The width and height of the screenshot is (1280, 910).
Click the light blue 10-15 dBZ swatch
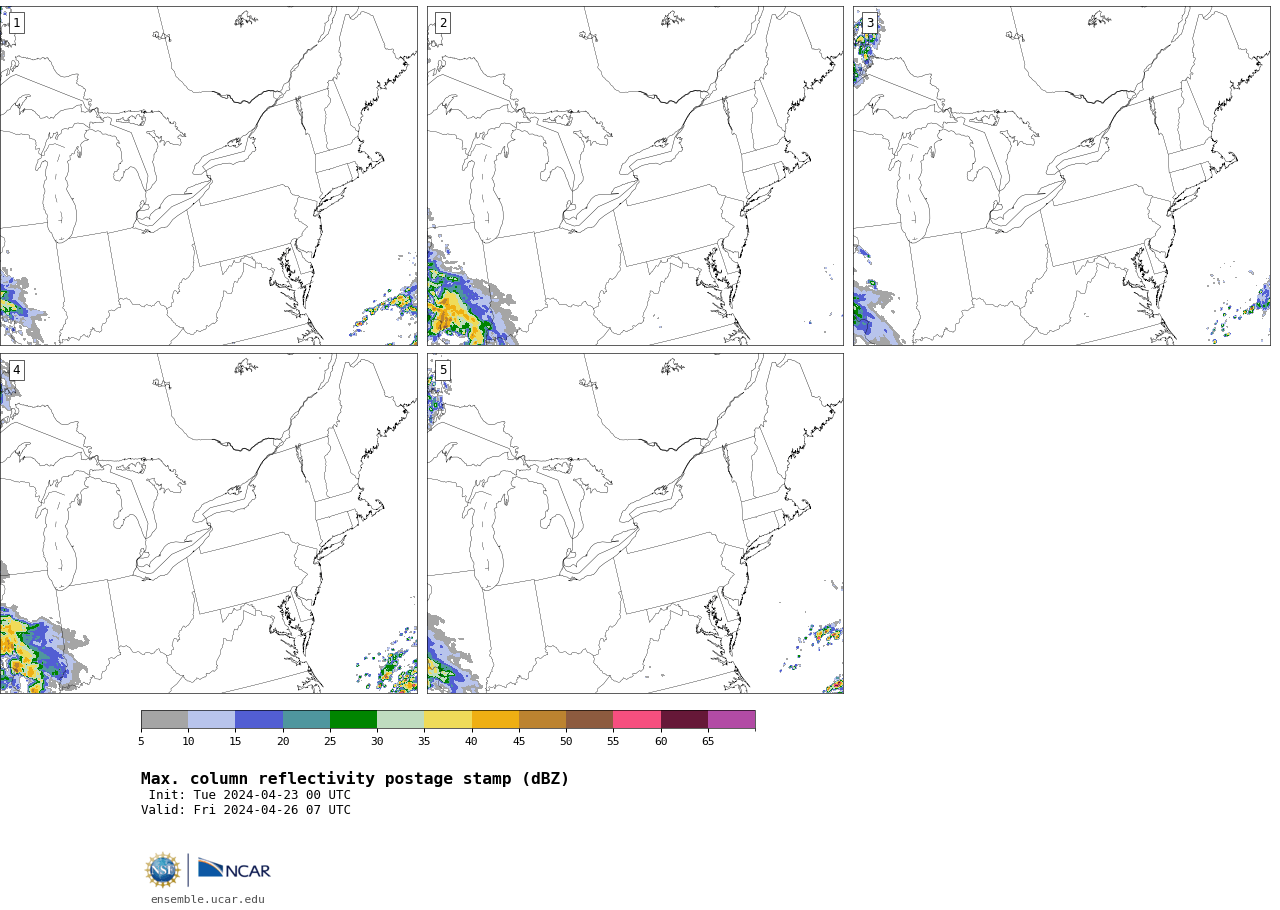(x=211, y=720)
